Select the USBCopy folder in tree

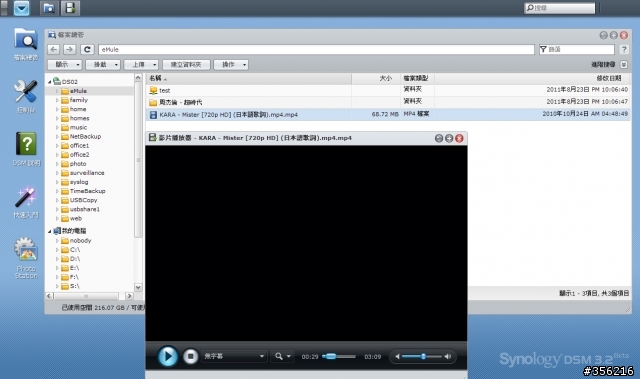click(83, 200)
